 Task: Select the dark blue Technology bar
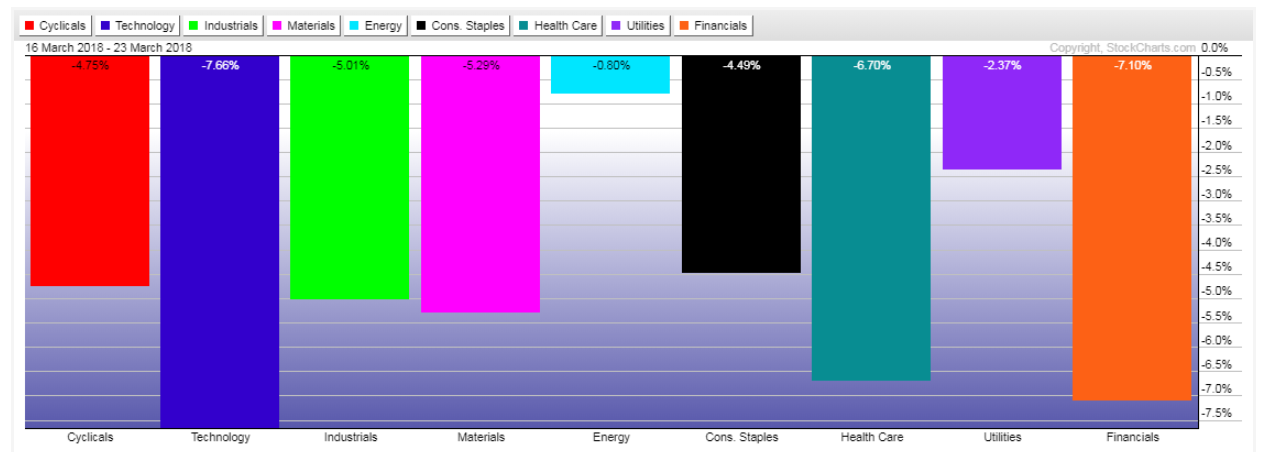(220, 242)
